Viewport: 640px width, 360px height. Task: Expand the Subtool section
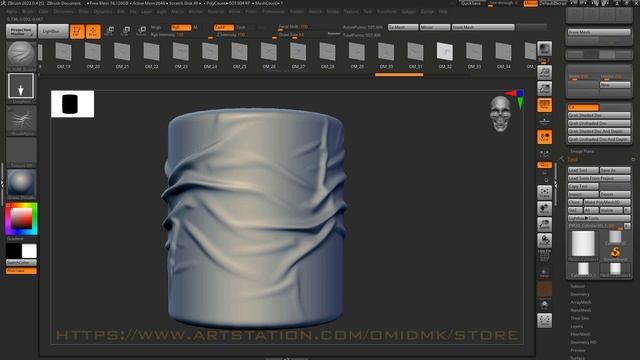point(578,286)
